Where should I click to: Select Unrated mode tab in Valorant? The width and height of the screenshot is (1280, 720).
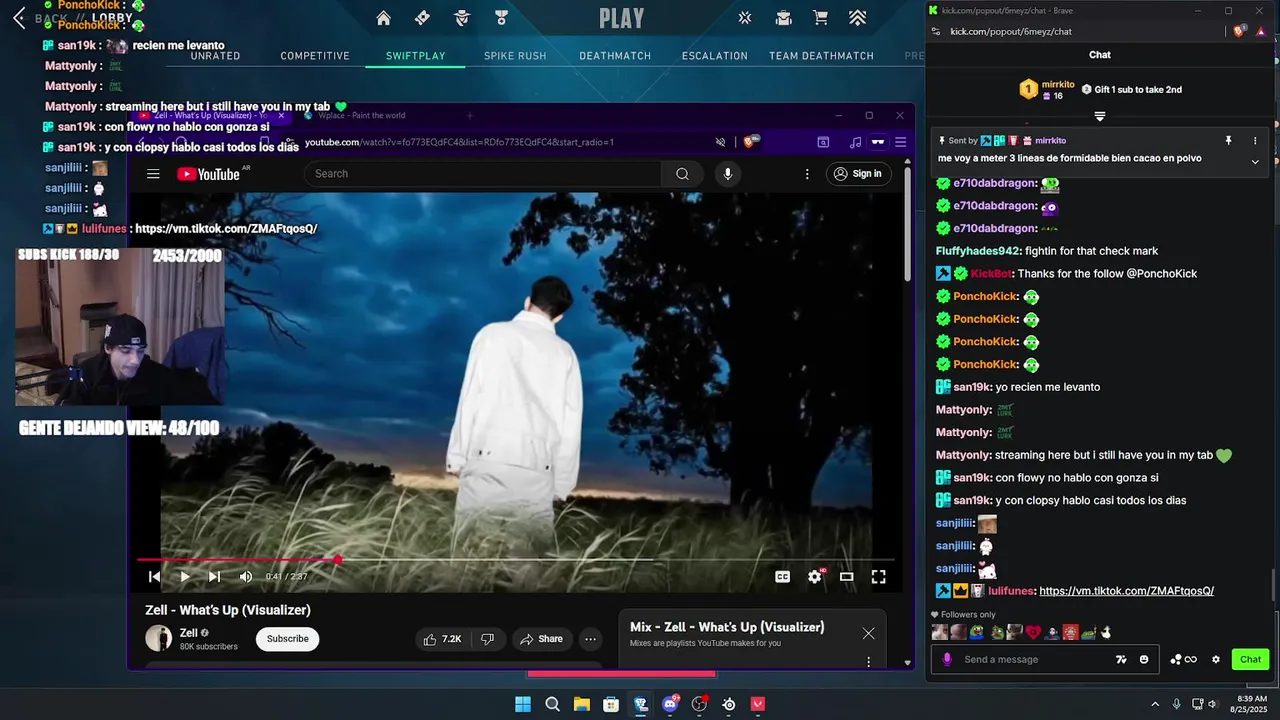[x=216, y=56]
